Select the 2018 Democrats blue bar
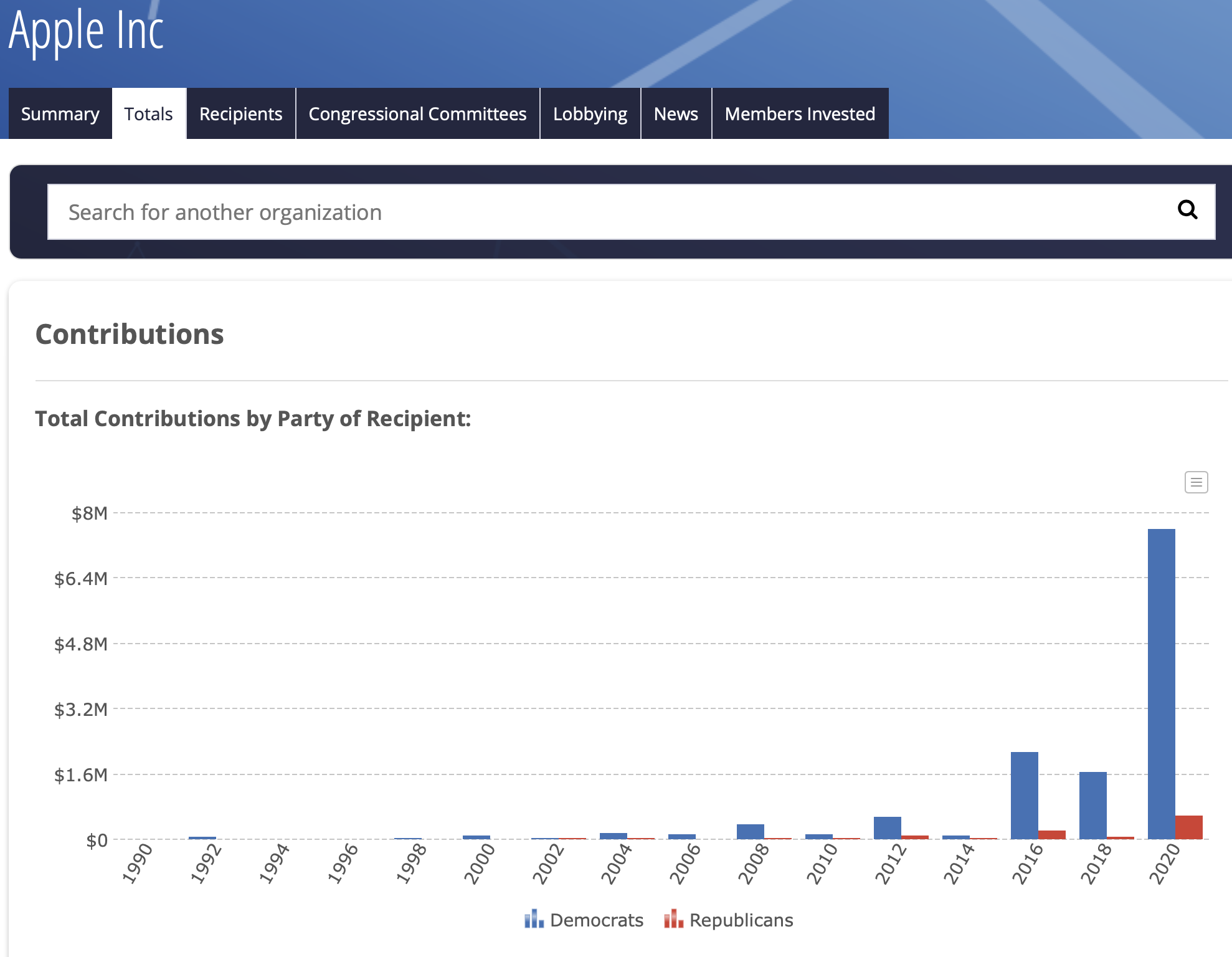 point(1092,806)
